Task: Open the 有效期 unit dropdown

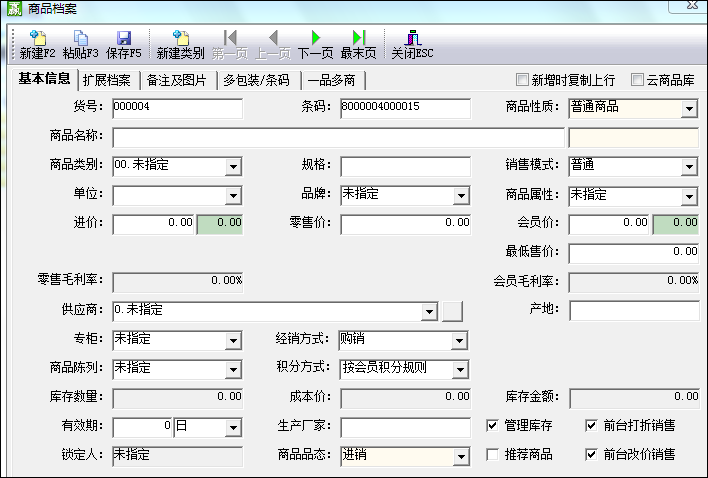Action: (x=233, y=427)
